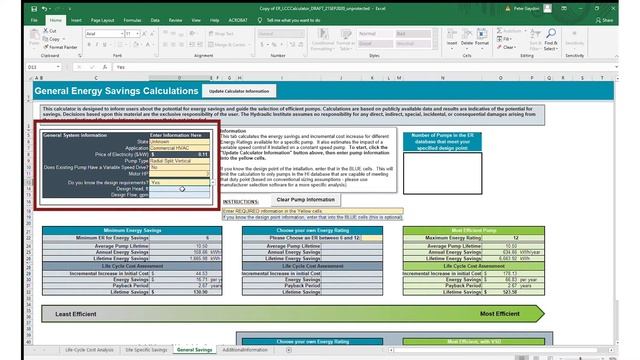
Task: Click the Copy icon in Clipboard group
Action: [x=46, y=39]
